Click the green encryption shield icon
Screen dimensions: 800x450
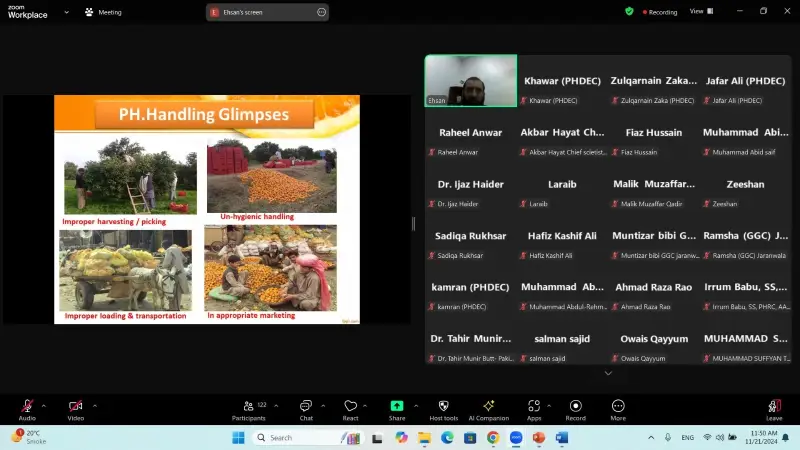[x=629, y=11]
